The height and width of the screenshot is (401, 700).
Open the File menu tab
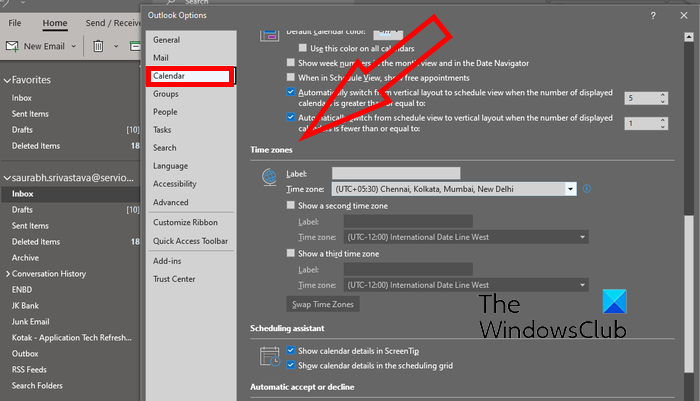click(15, 23)
